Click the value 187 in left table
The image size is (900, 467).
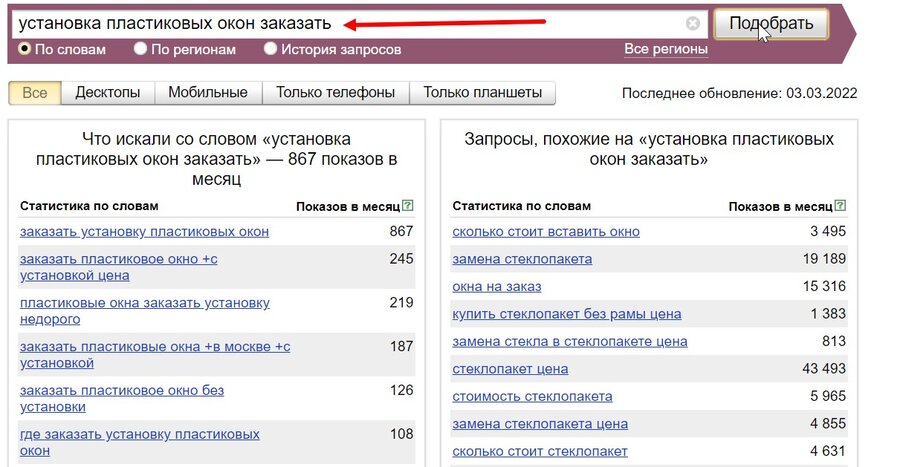click(x=401, y=347)
